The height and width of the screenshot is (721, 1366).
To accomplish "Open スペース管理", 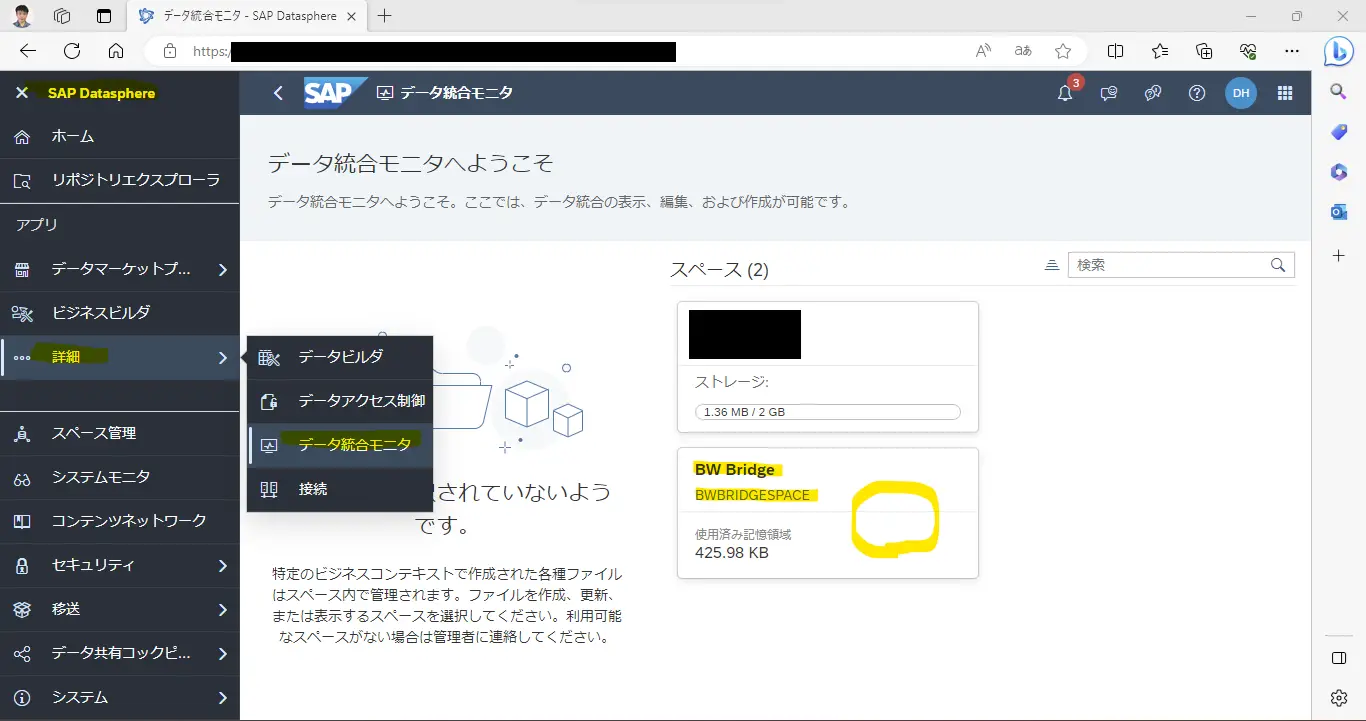I will [120, 433].
